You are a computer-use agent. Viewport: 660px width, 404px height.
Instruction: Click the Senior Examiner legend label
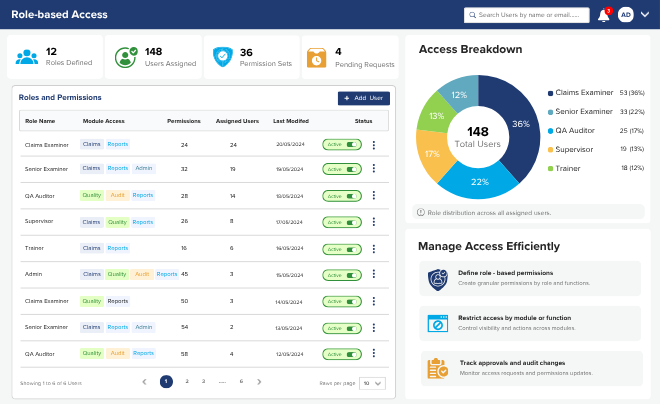click(x=584, y=112)
